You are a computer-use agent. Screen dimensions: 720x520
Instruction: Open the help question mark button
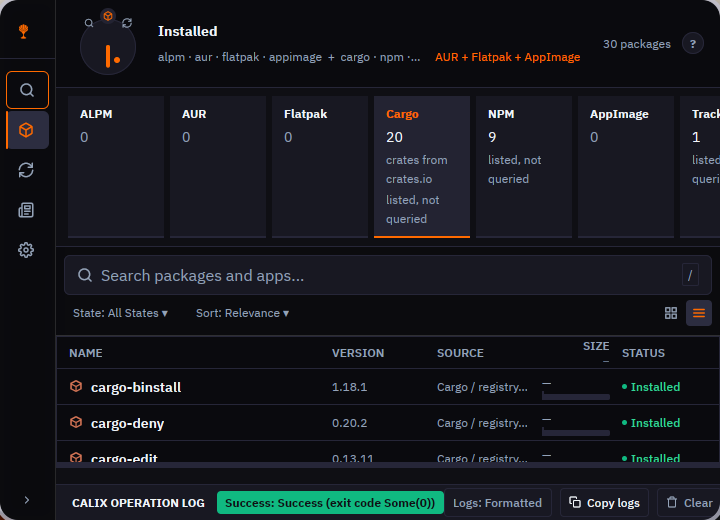[x=692, y=44]
